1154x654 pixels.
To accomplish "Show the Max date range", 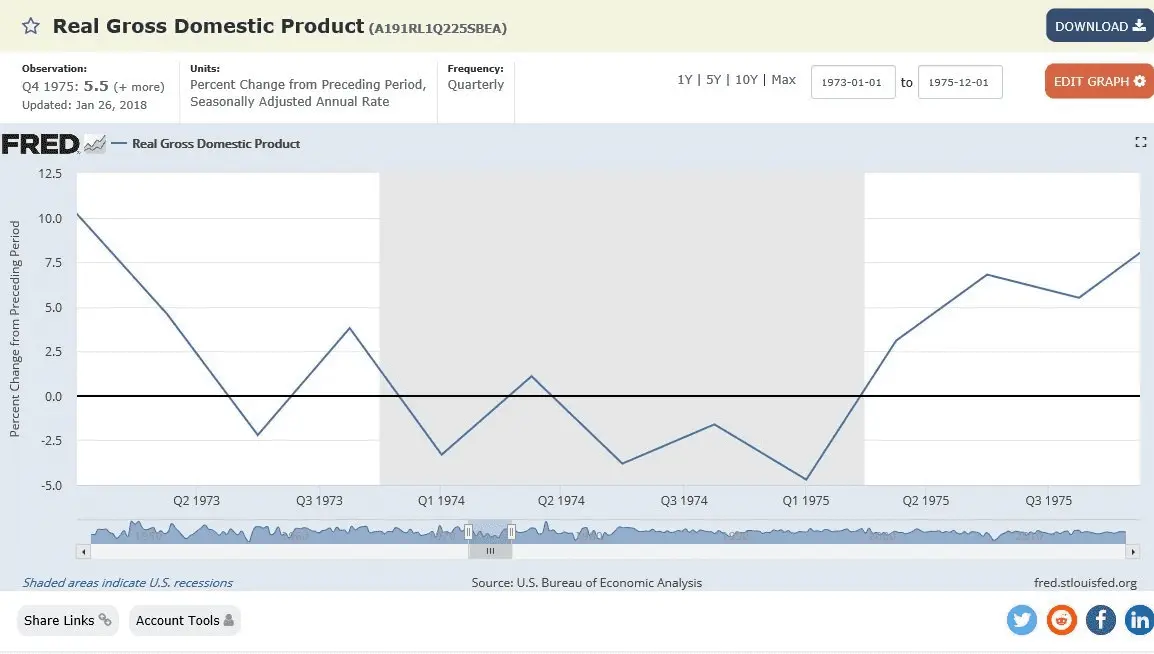I will [784, 80].
